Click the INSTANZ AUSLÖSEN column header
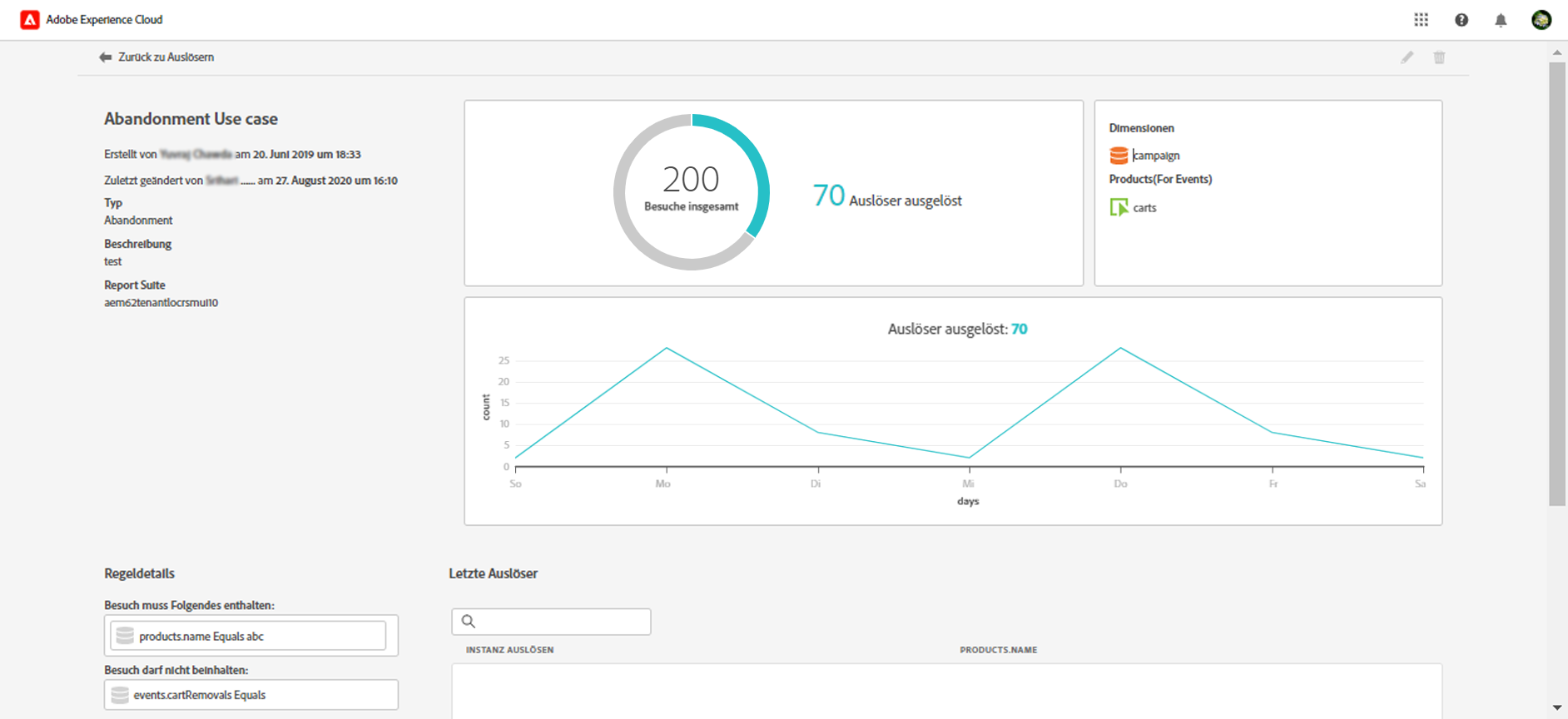 point(509,650)
